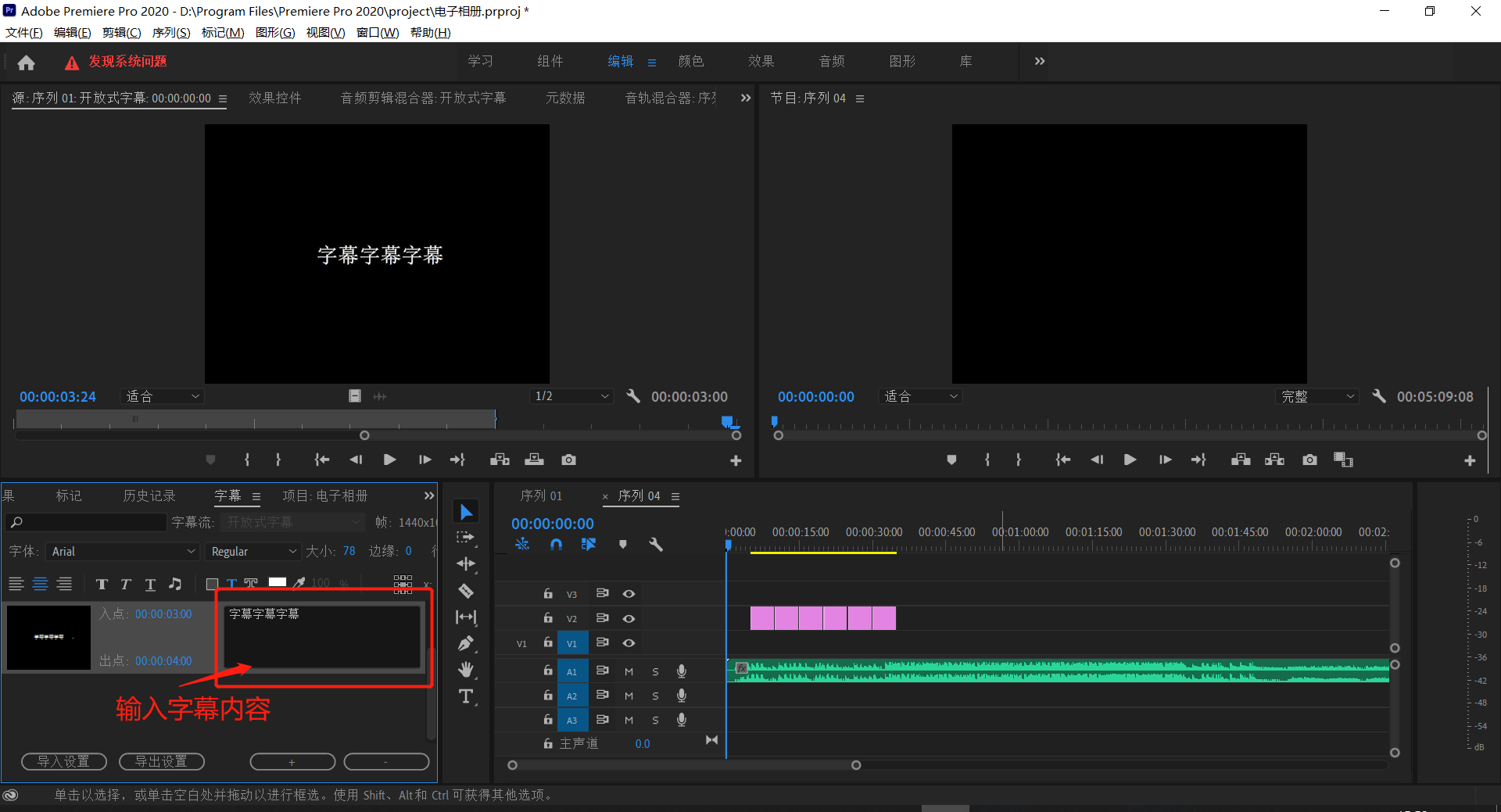
Task: Open the Program monitor quality dropdown 完整
Action: (x=1317, y=396)
